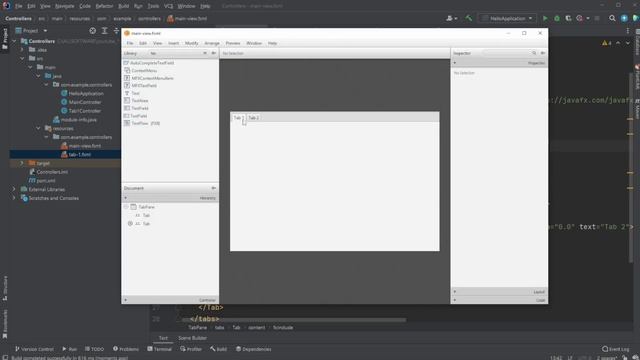640x360 pixels.
Task: Run with Coverage icon in IntelliJ toolbar
Action: 568,18
